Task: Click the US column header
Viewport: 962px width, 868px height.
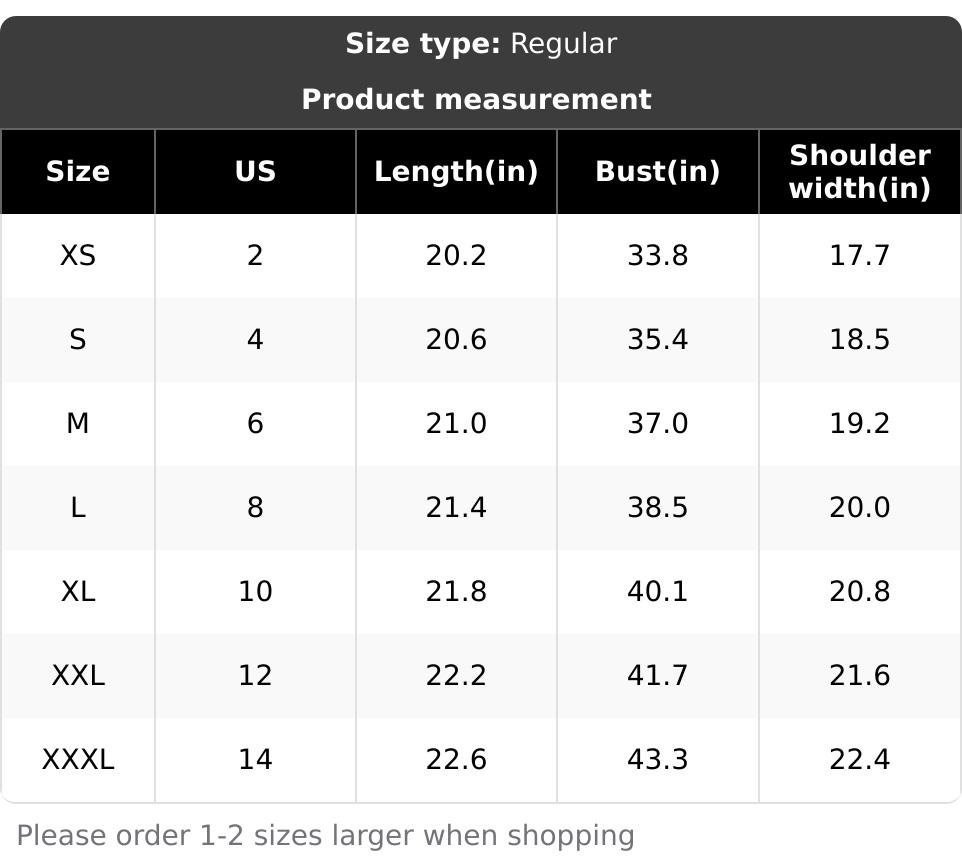Action: (x=255, y=172)
